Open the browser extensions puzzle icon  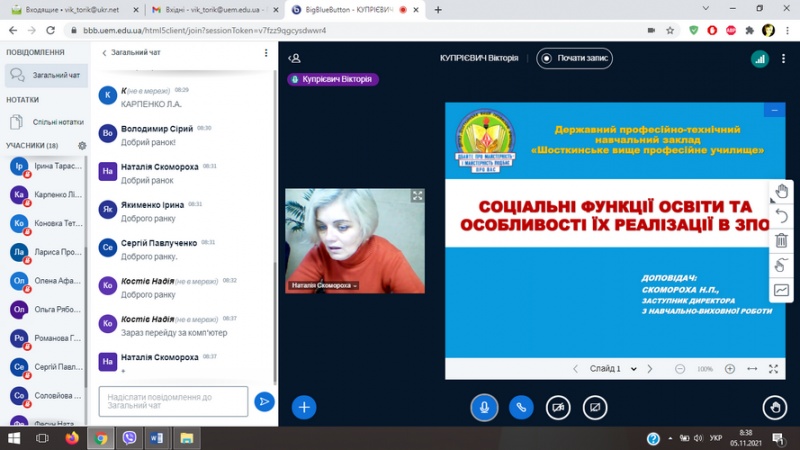point(749,31)
